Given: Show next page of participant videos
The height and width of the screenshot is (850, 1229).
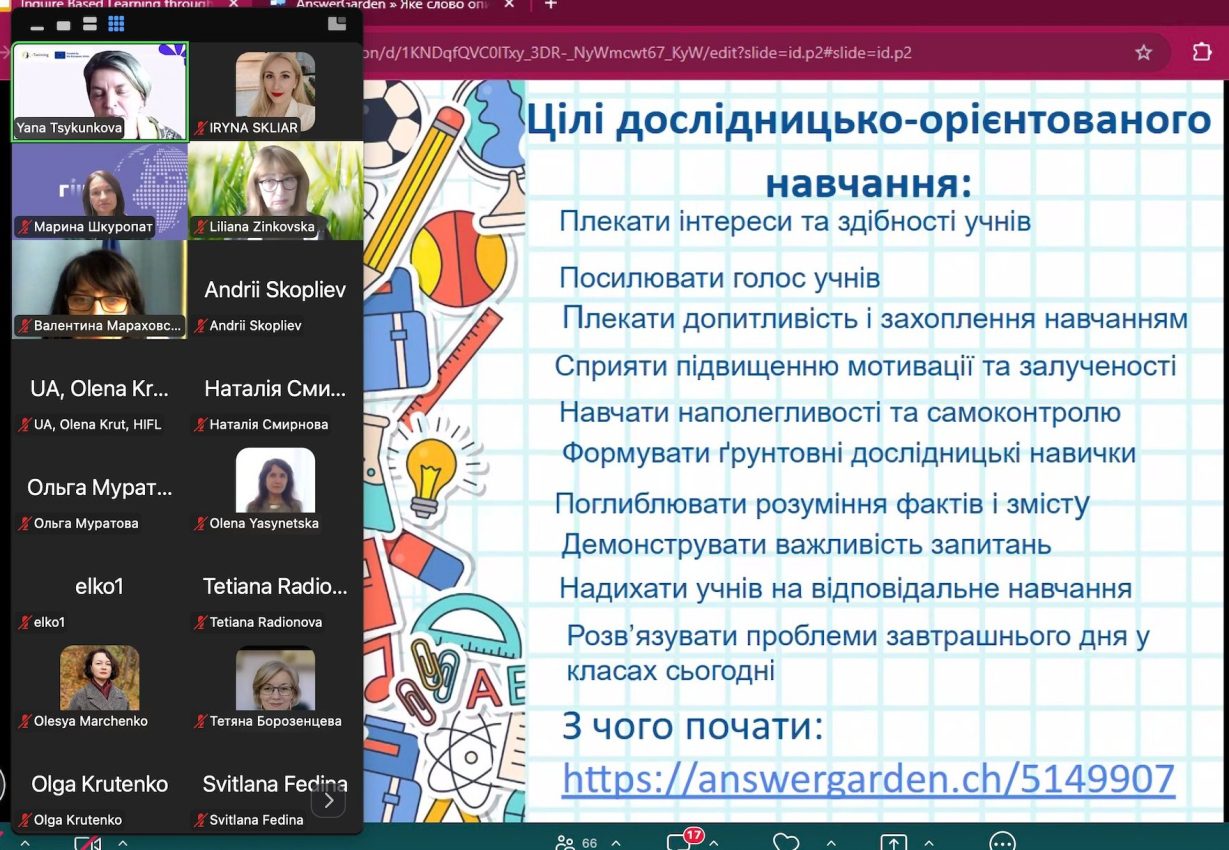Looking at the screenshot, I should [x=328, y=800].
